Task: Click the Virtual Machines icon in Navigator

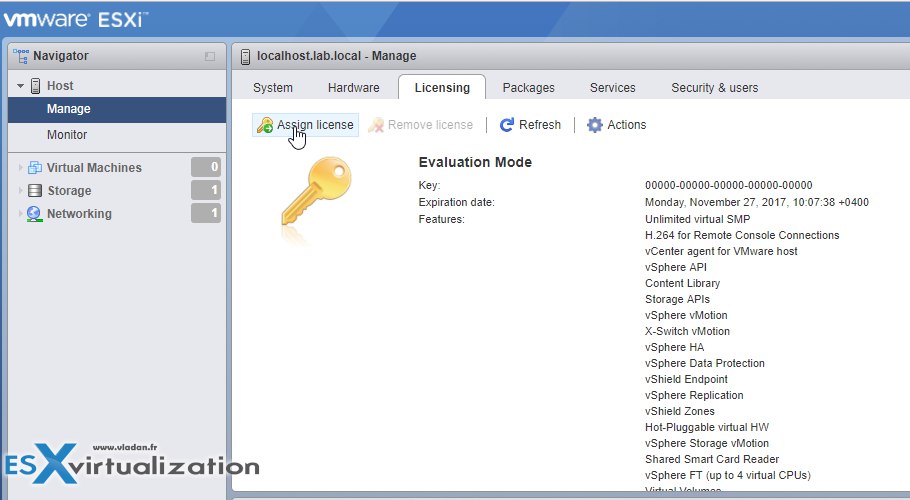Action: [35, 168]
